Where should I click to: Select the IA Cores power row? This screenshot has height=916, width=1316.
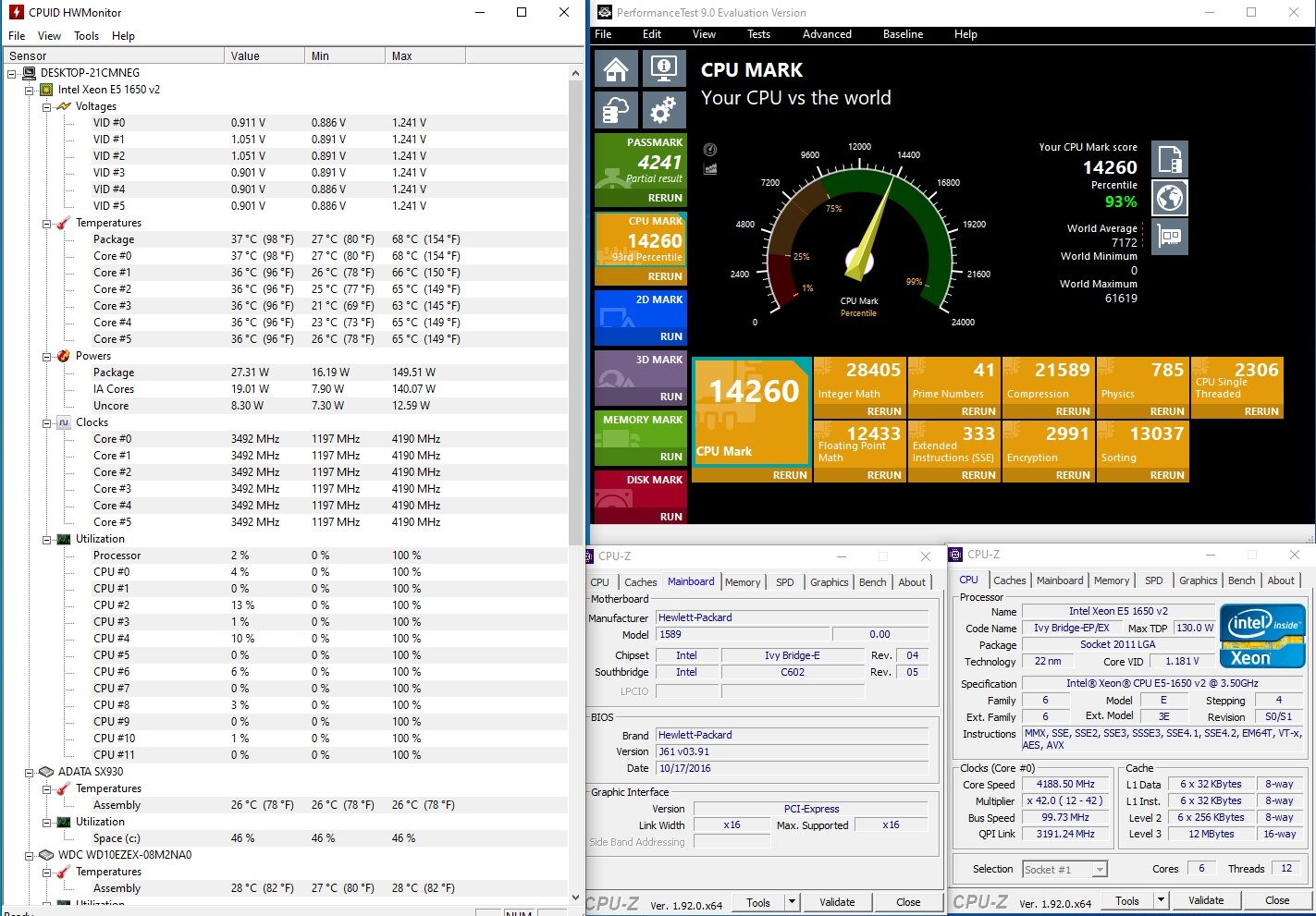pyautogui.click(x=285, y=389)
